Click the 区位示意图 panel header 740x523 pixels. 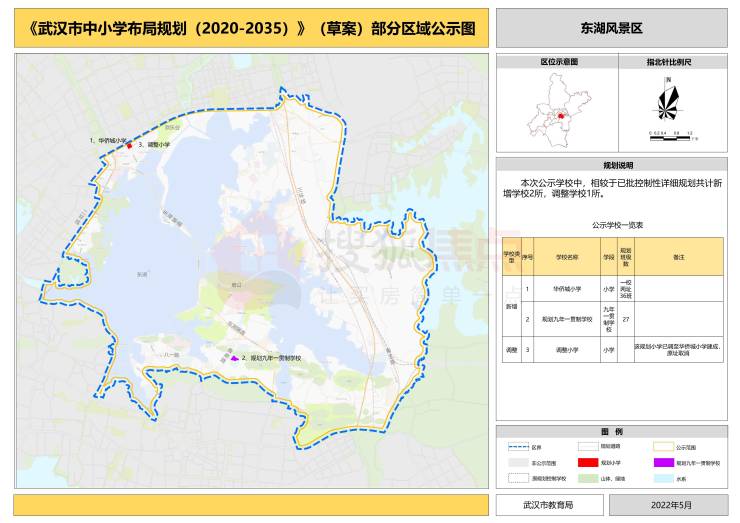coord(559,62)
